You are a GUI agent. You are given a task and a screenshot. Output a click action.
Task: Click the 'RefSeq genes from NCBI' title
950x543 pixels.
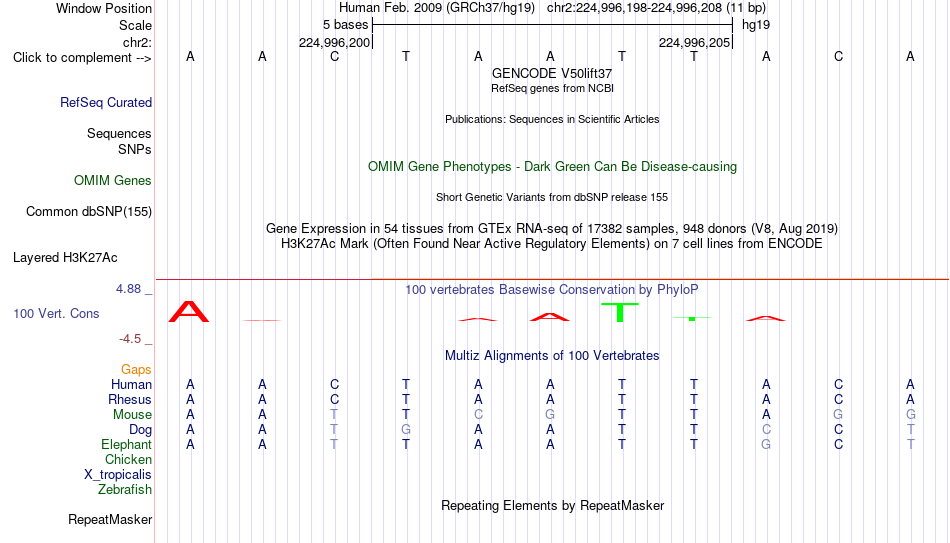[552, 88]
